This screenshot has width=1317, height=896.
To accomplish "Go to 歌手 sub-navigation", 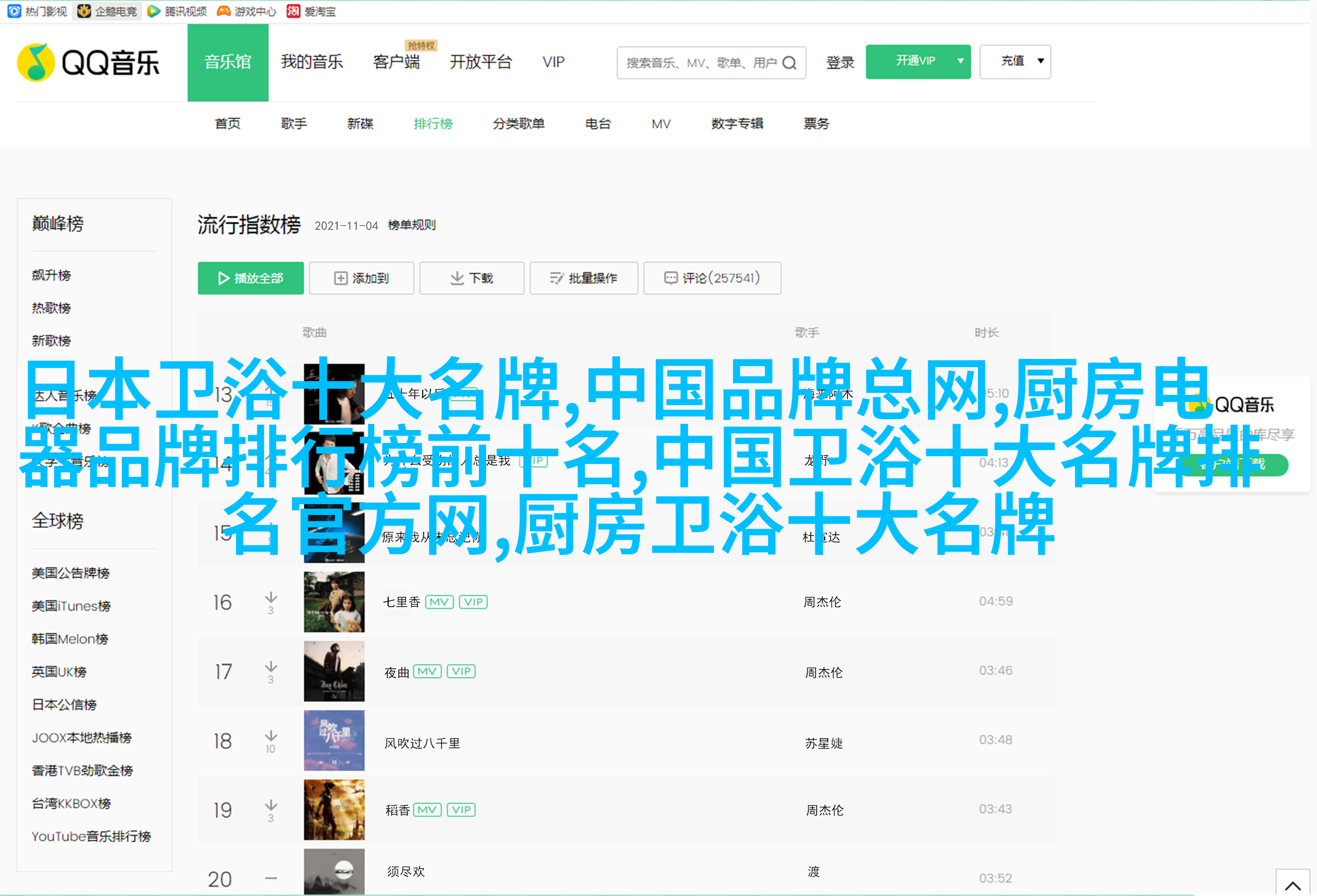I will pyautogui.click(x=294, y=124).
